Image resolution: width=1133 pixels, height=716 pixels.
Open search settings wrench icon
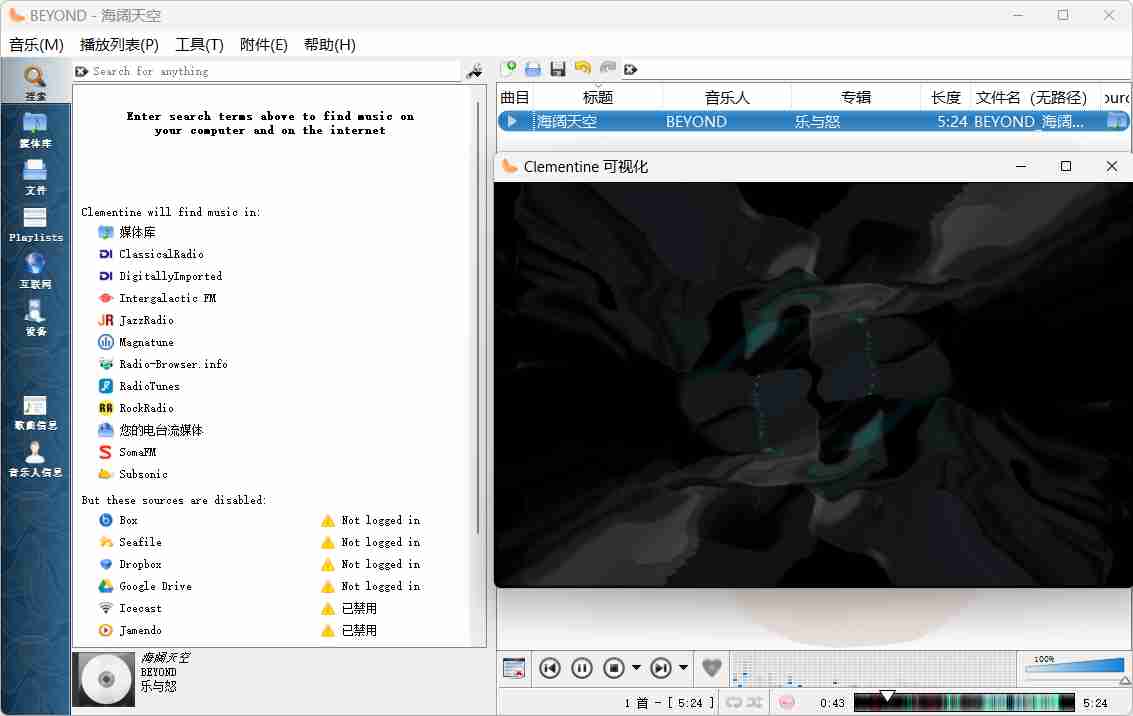point(475,71)
